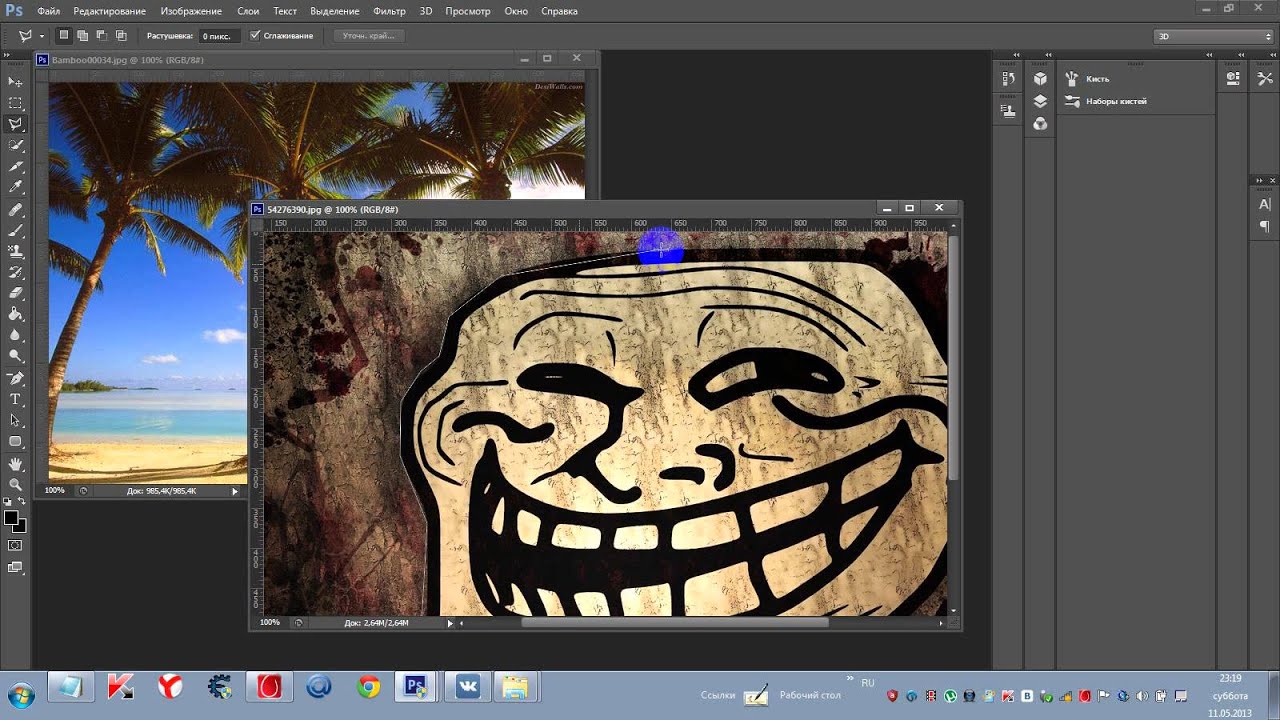This screenshot has width=1280, height=720.
Task: Click the Уточн. край button
Action: [369, 36]
